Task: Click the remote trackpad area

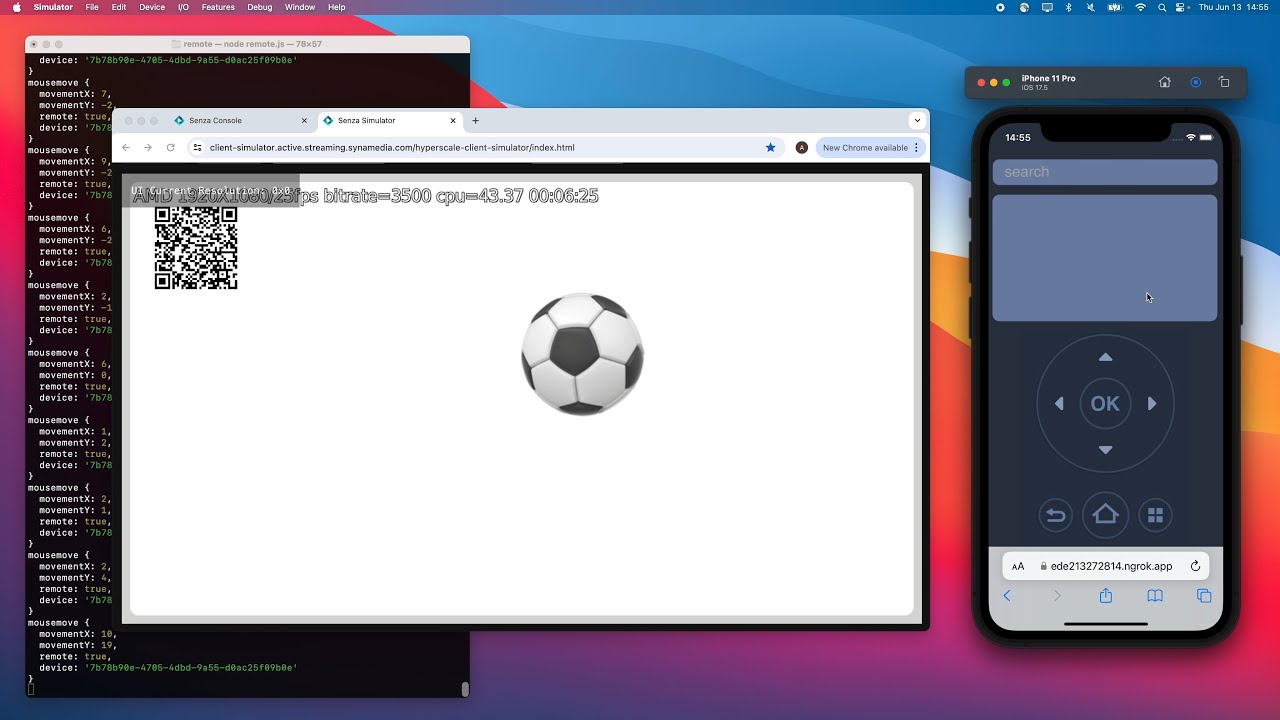Action: coord(1105,258)
